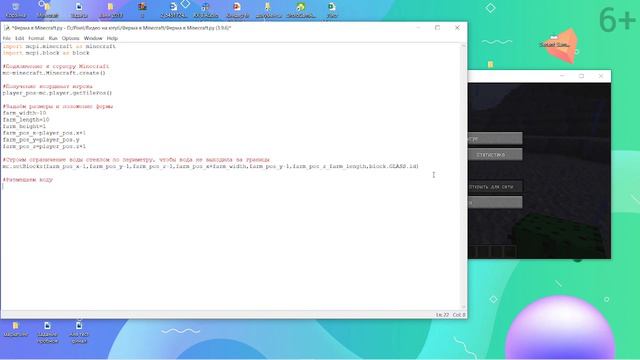
Task: Click the Col: 0 status bar indicator
Action: [459, 315]
